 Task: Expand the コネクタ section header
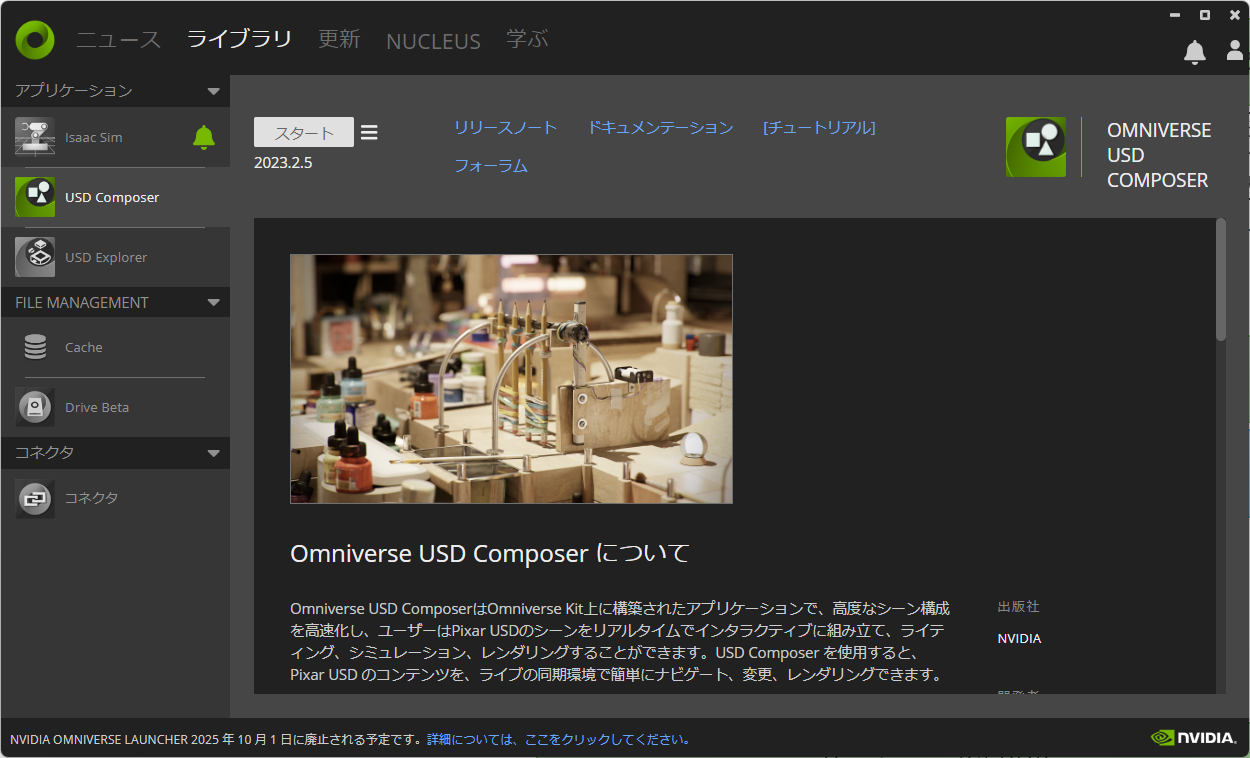point(213,453)
